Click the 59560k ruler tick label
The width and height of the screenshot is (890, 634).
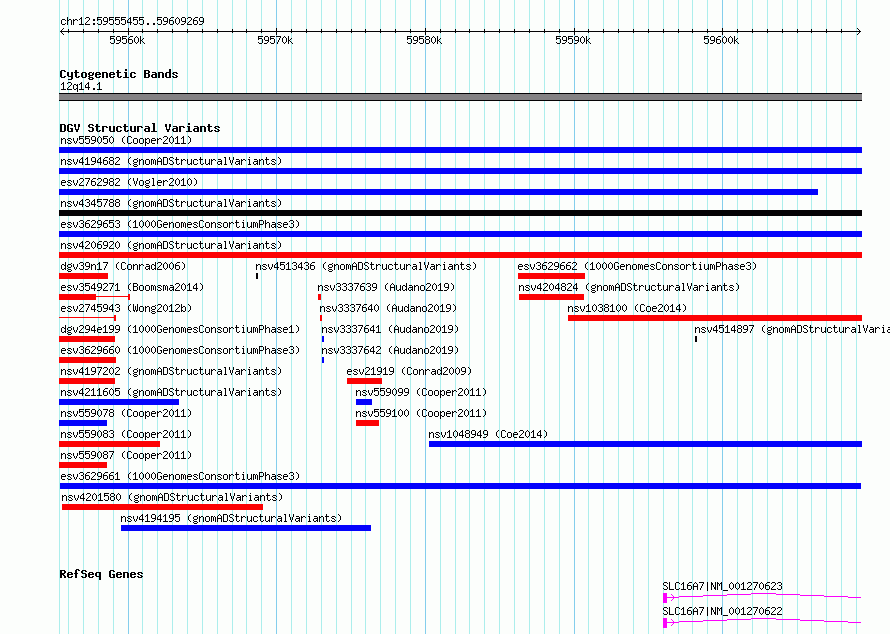tap(127, 40)
